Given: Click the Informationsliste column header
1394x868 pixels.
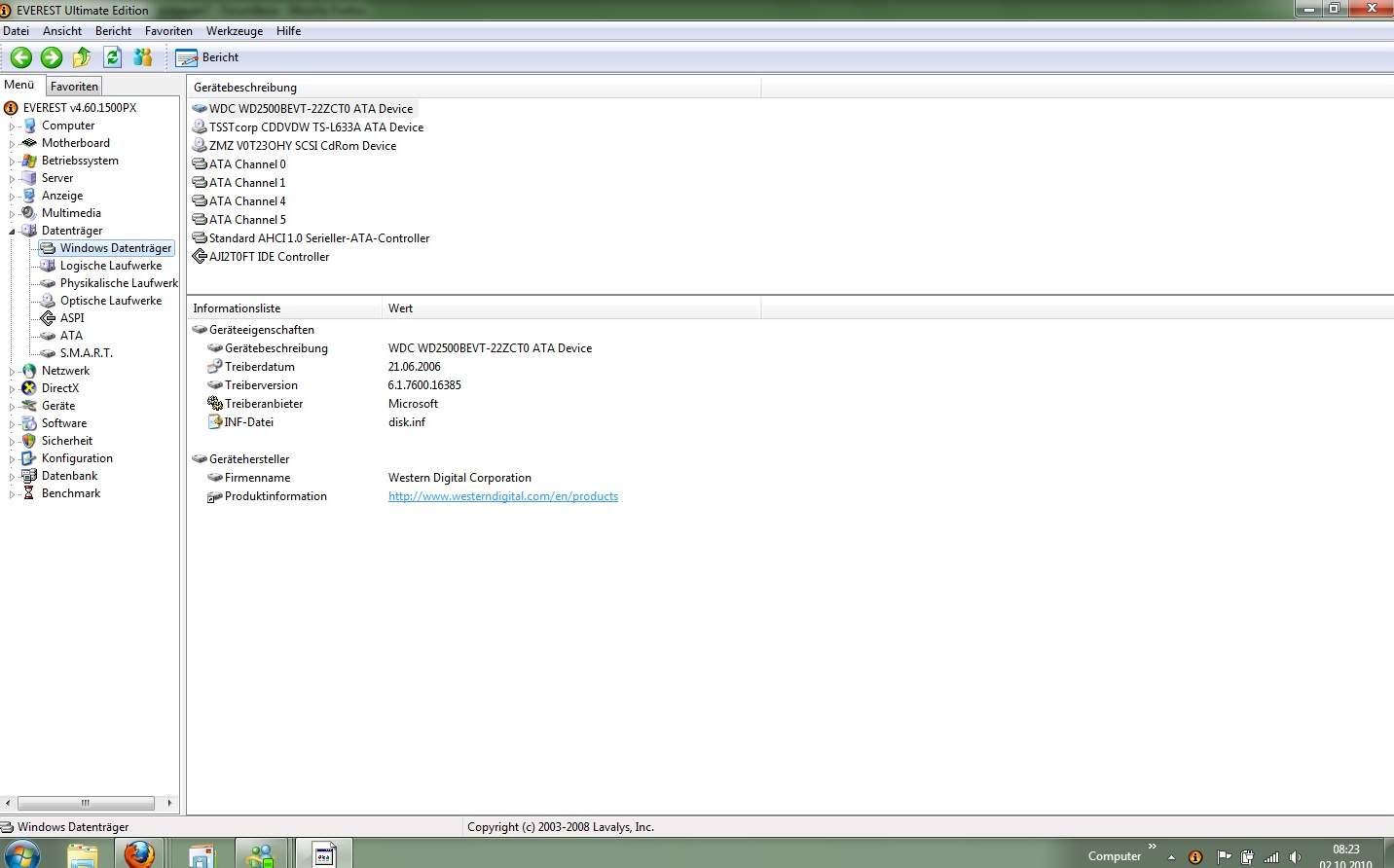Looking at the screenshot, I should pyautogui.click(x=285, y=308).
